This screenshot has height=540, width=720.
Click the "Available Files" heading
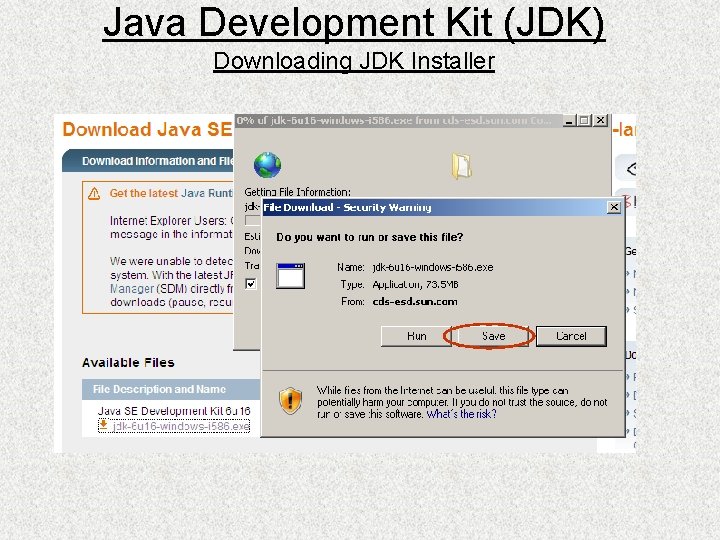pyautogui.click(x=128, y=363)
